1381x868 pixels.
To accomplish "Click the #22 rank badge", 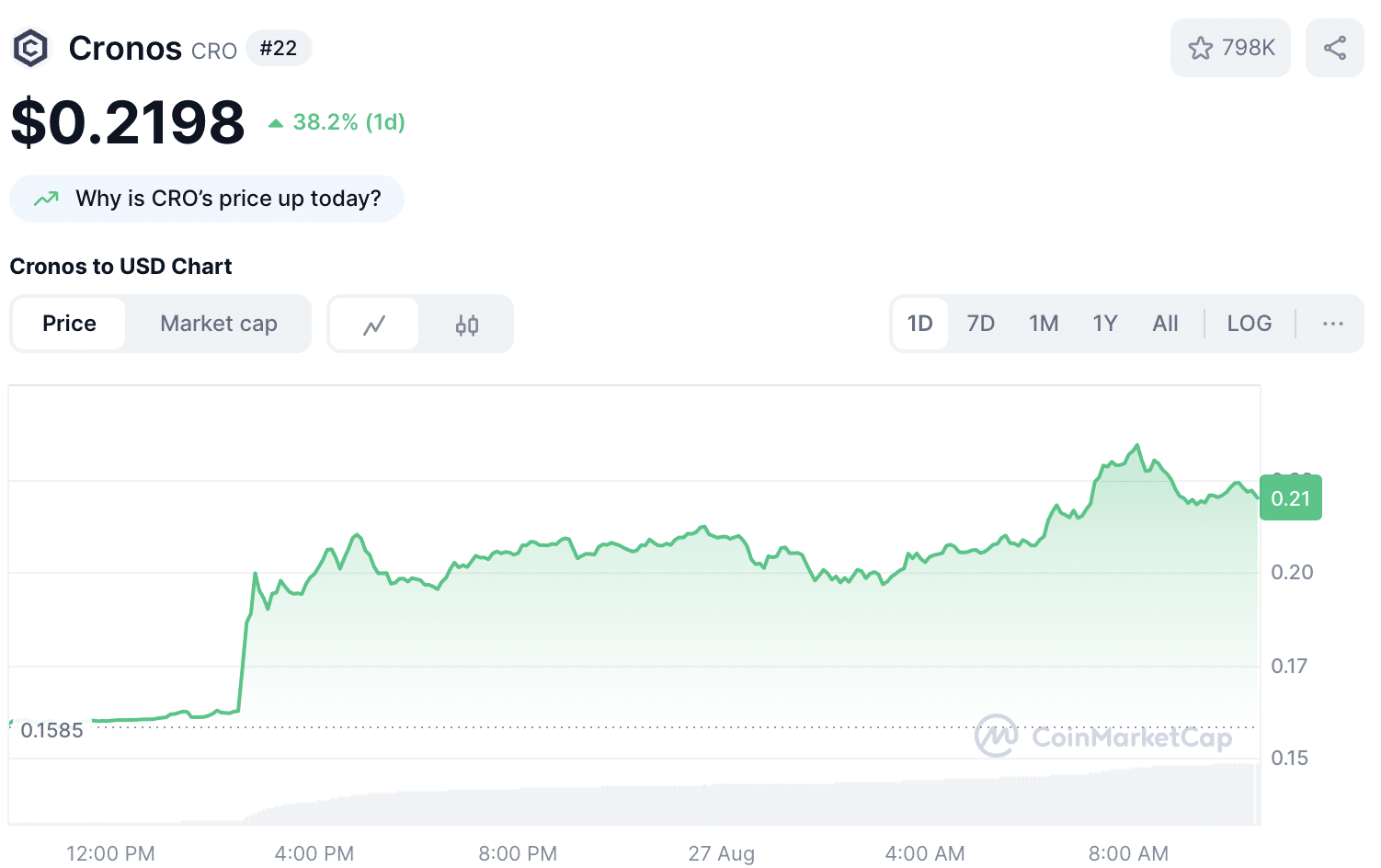I will [279, 48].
